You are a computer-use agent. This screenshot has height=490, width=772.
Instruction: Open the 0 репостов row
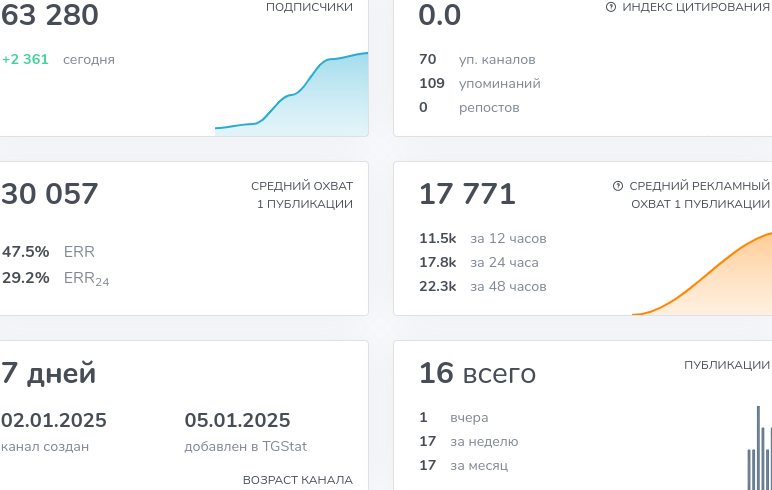469,107
